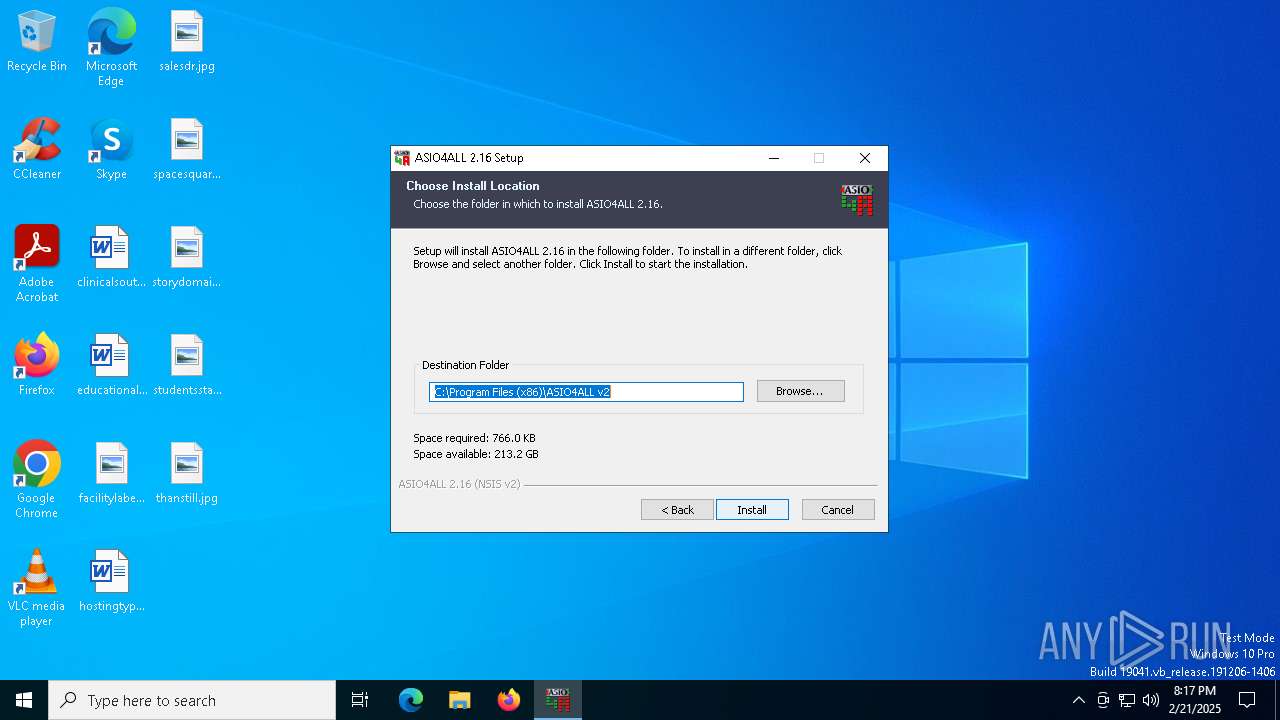The width and height of the screenshot is (1280, 720).
Task: Click the ASIO4ALL setup title bar icon
Action: pyautogui.click(x=402, y=158)
